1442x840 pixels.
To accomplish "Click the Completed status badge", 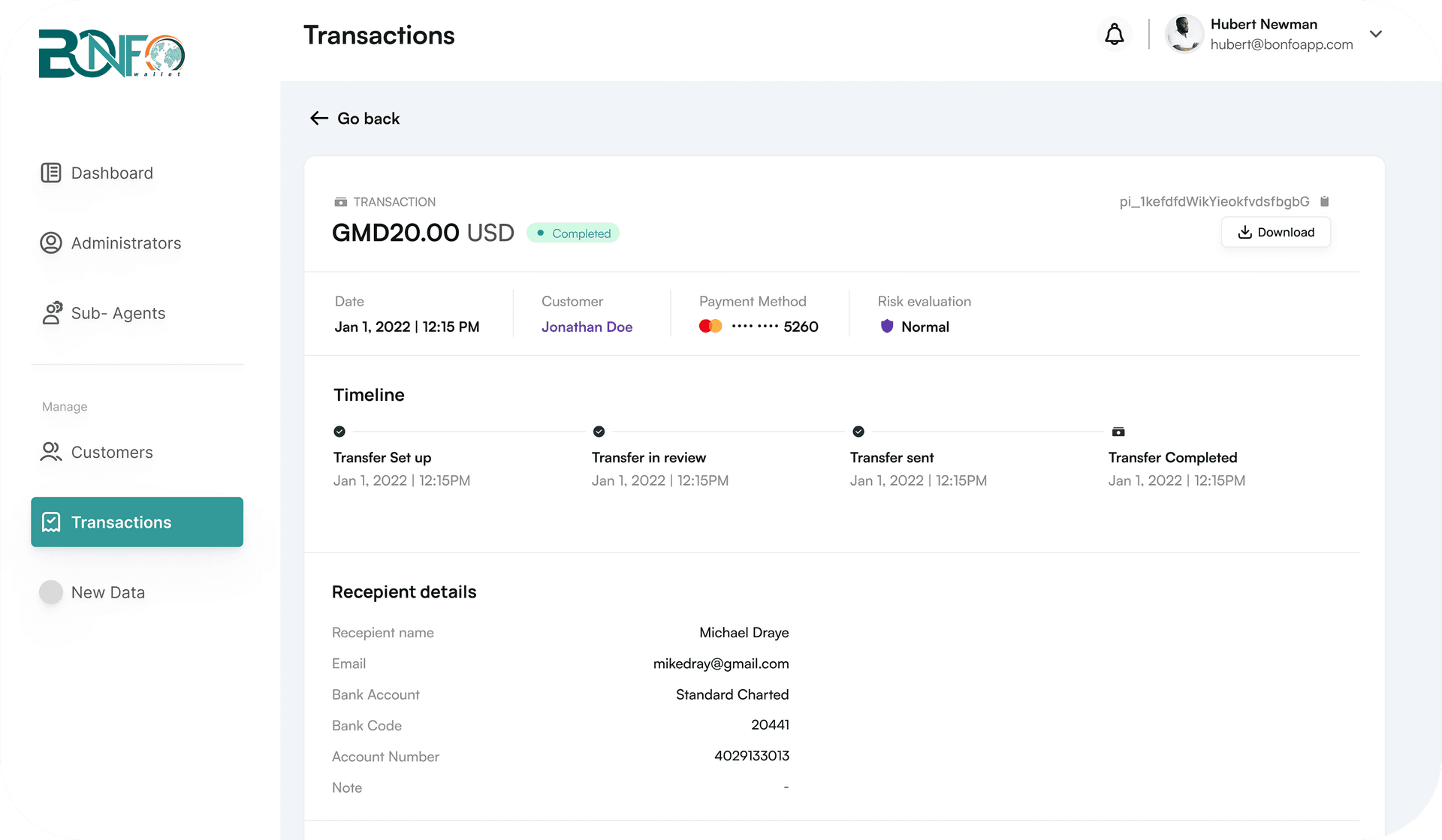I will coord(573,233).
